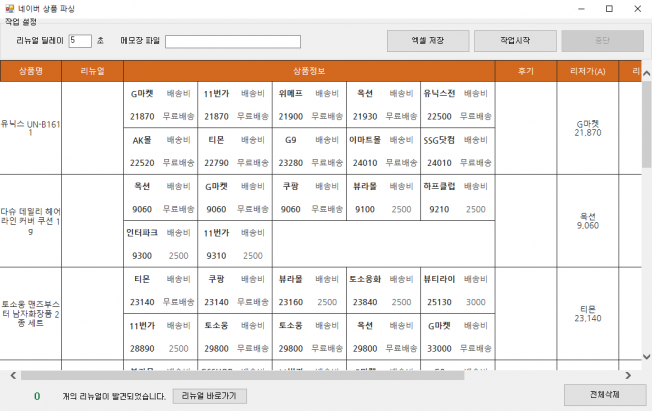Click the 토소웅화 price 23840
Screen dimensions: 652x411
pos(365,302)
